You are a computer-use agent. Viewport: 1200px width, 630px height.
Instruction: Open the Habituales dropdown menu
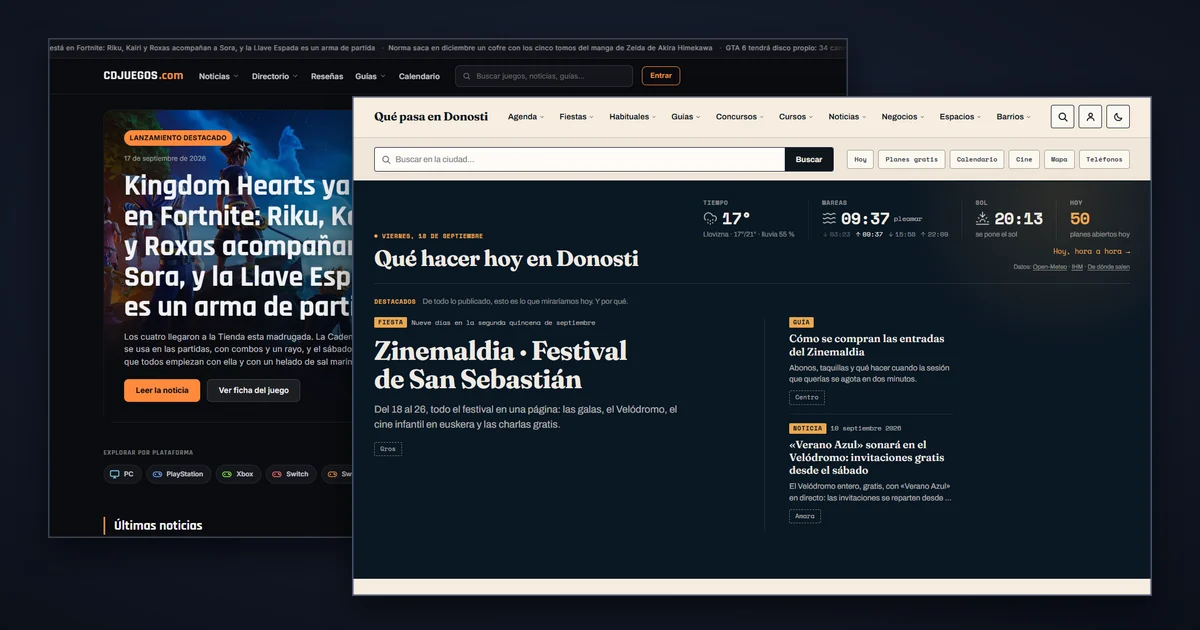click(633, 117)
